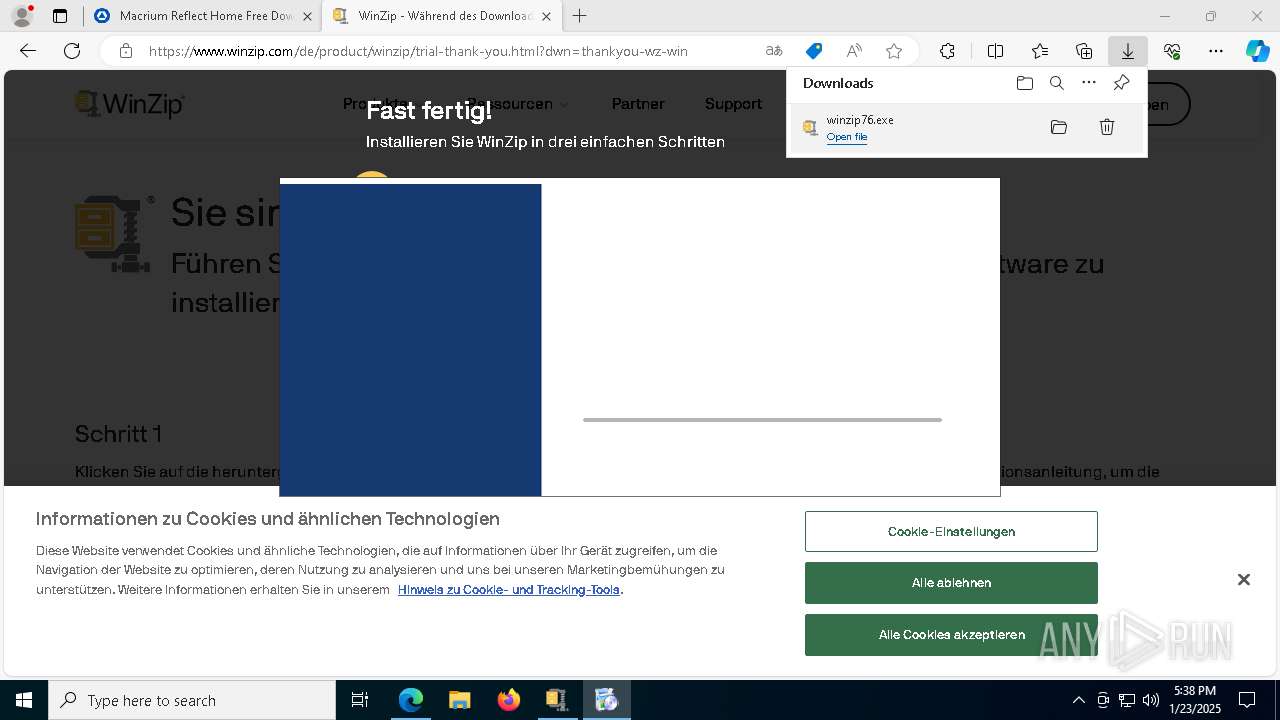The image size is (1280, 720).
Task: Open File Explorer from the taskbar
Action: pos(460,700)
